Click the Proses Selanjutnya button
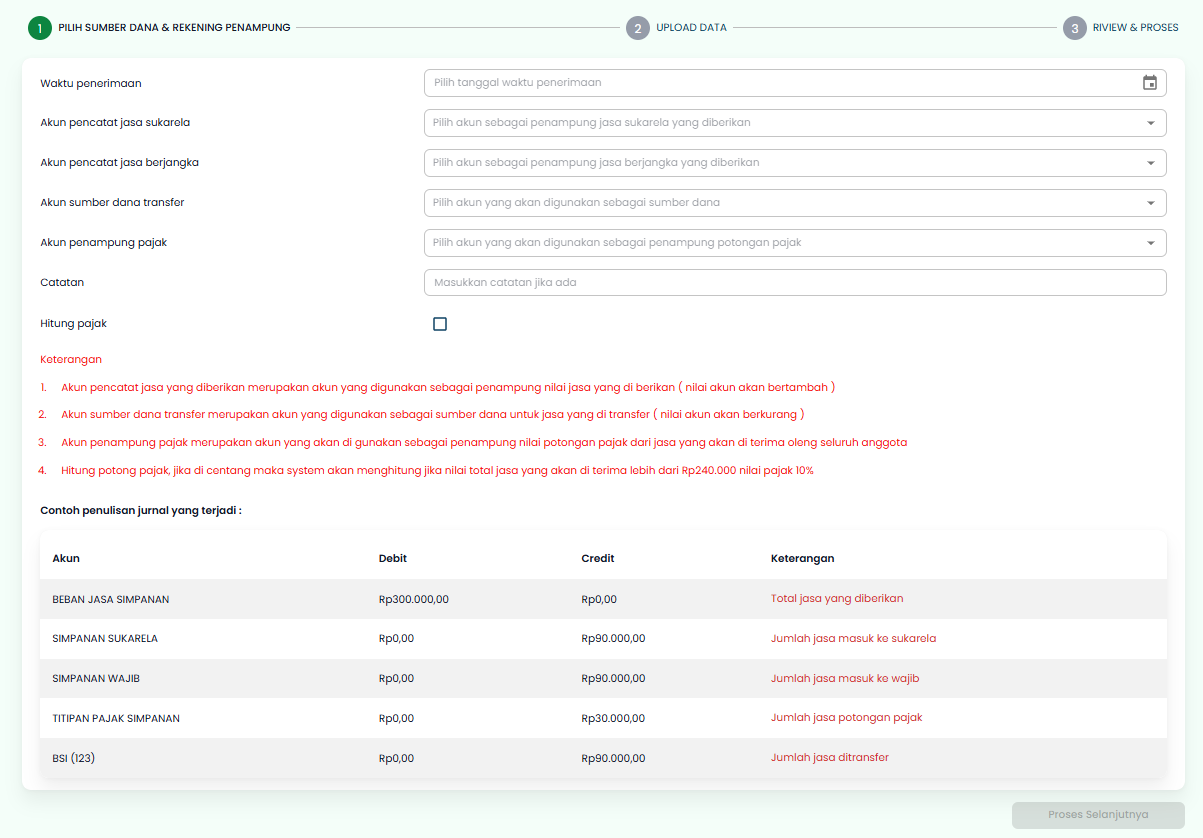Screen dimensions: 1203x838 [1097, 815]
